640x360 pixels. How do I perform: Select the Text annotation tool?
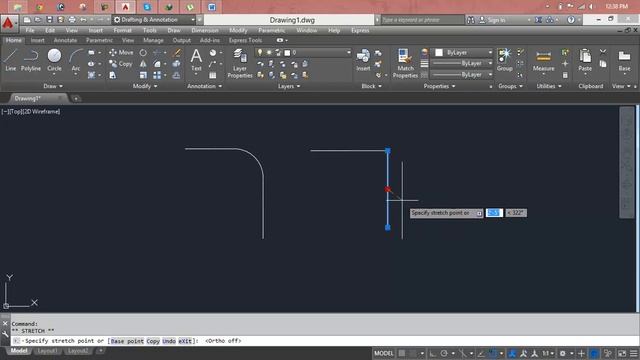point(196,60)
